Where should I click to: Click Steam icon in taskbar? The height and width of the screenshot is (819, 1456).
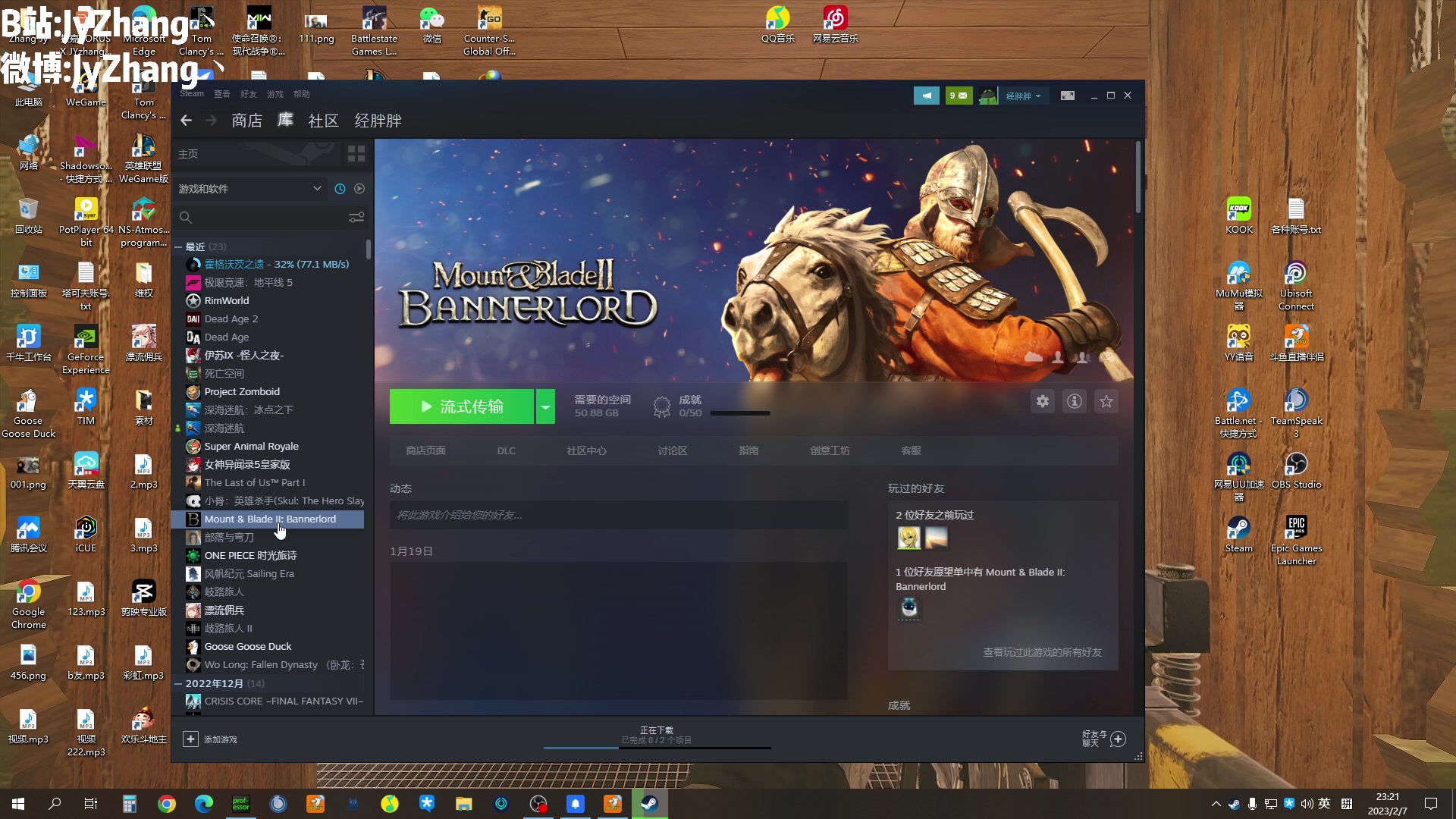tap(650, 804)
